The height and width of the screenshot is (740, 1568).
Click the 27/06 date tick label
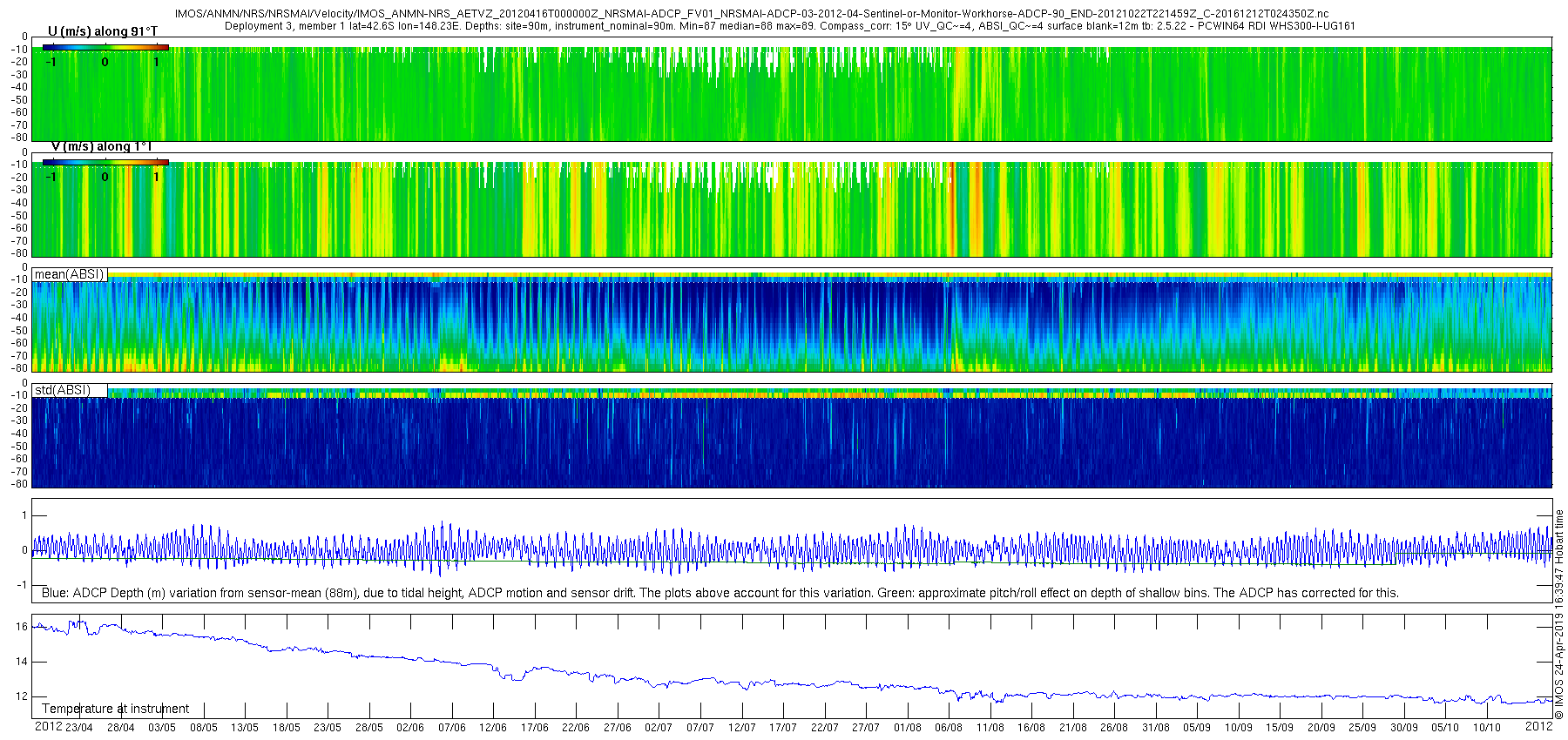pos(617,728)
